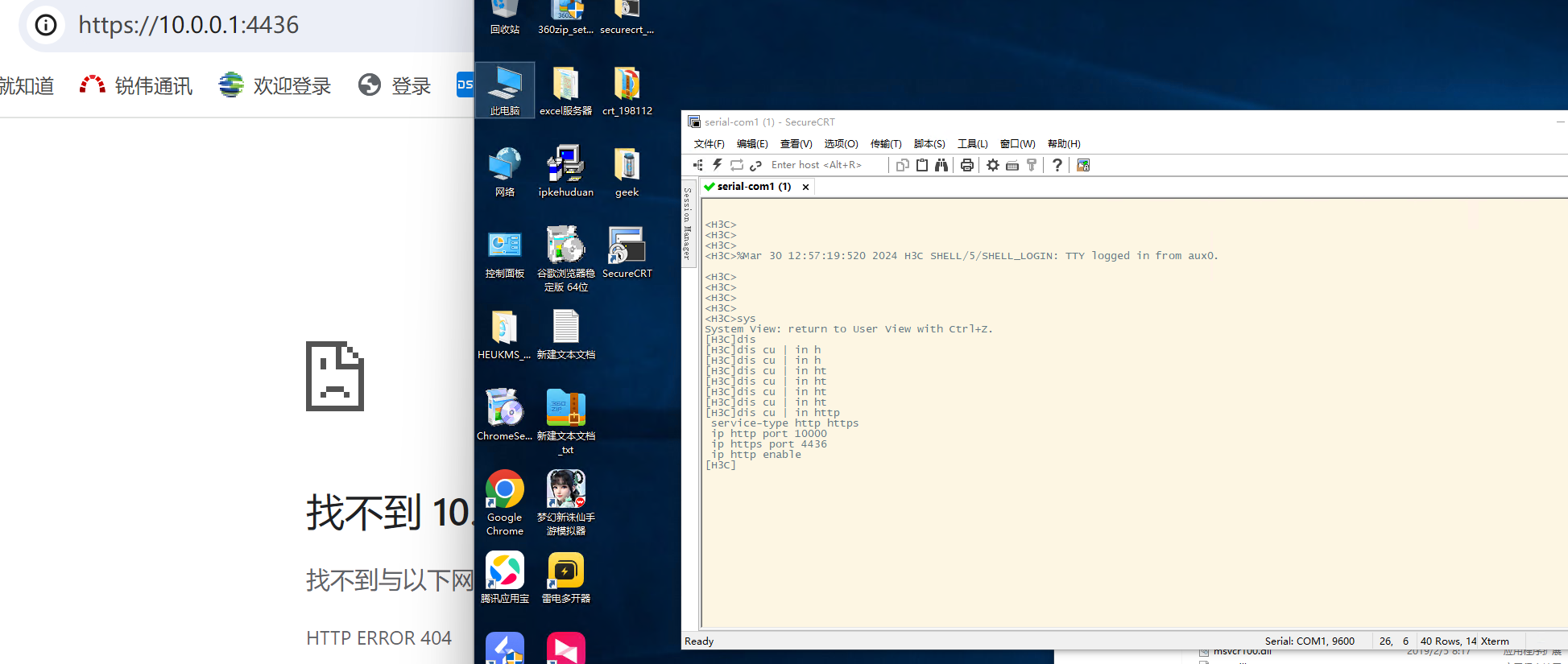Click the Quick Connect lightning bolt icon
The image size is (1568, 664).
(x=717, y=165)
